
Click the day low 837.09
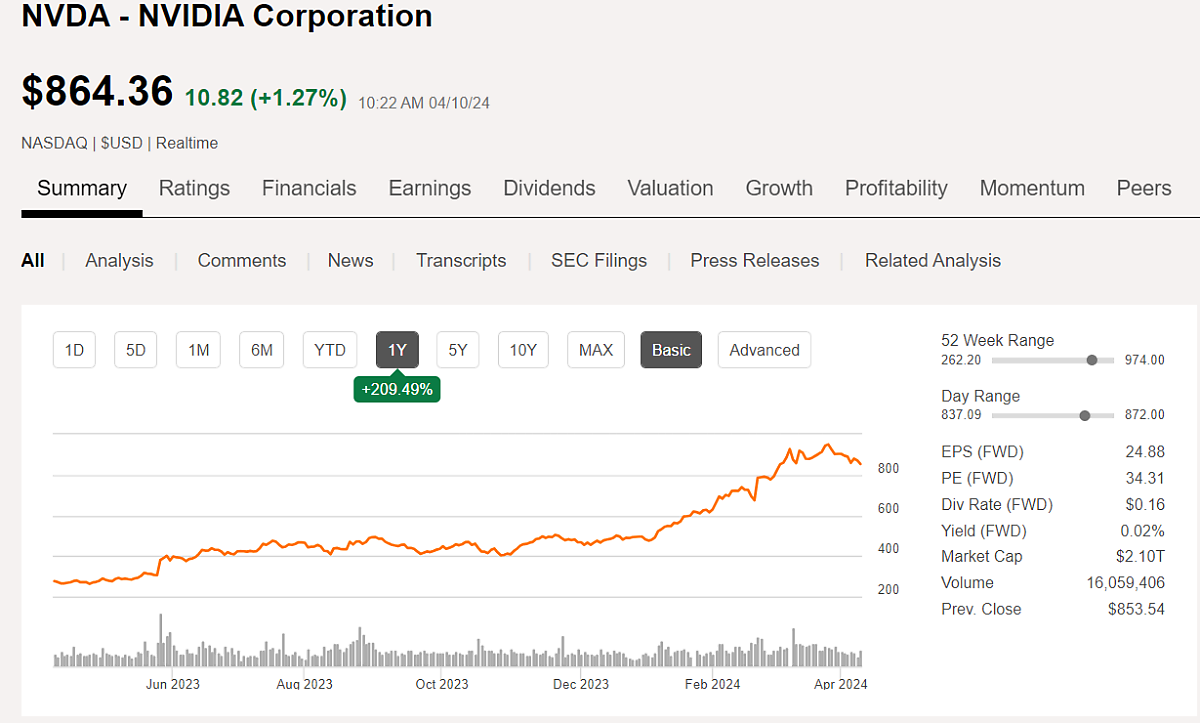pyautogui.click(x=961, y=415)
